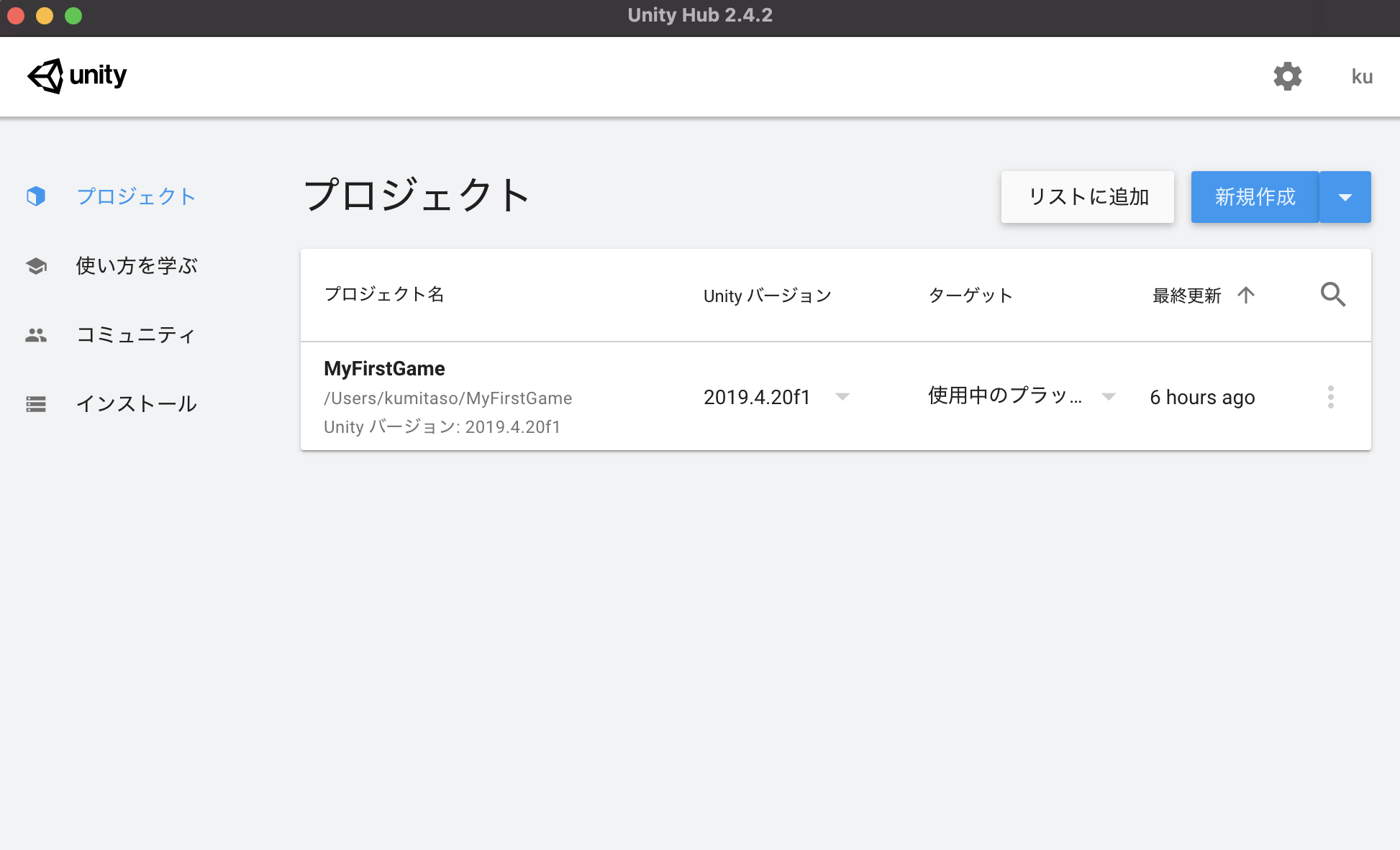
Task: Switch to インストール section
Action: click(x=137, y=404)
